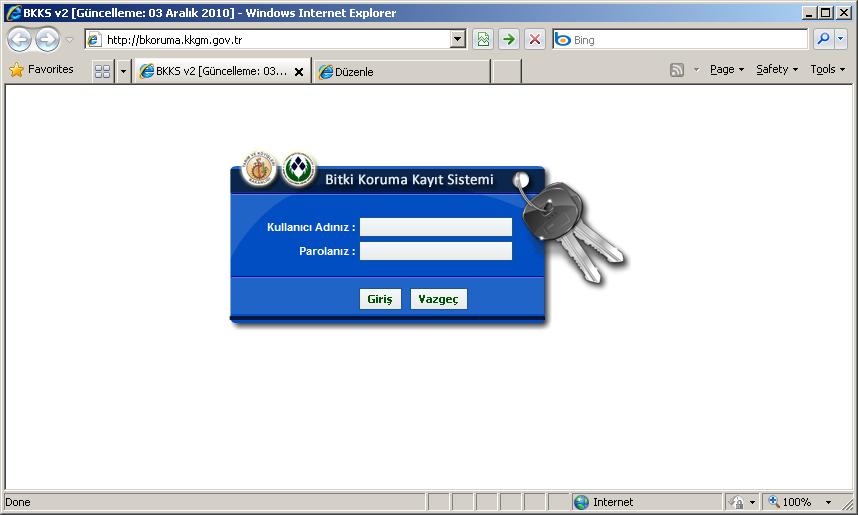Open the Favorites star panel
This screenshot has width=858, height=515.
(42, 70)
